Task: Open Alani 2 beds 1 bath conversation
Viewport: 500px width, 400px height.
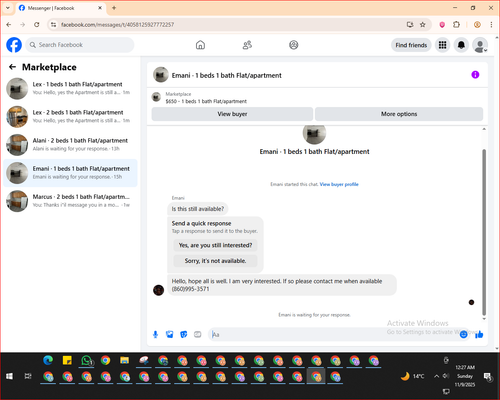Action: tap(70, 145)
